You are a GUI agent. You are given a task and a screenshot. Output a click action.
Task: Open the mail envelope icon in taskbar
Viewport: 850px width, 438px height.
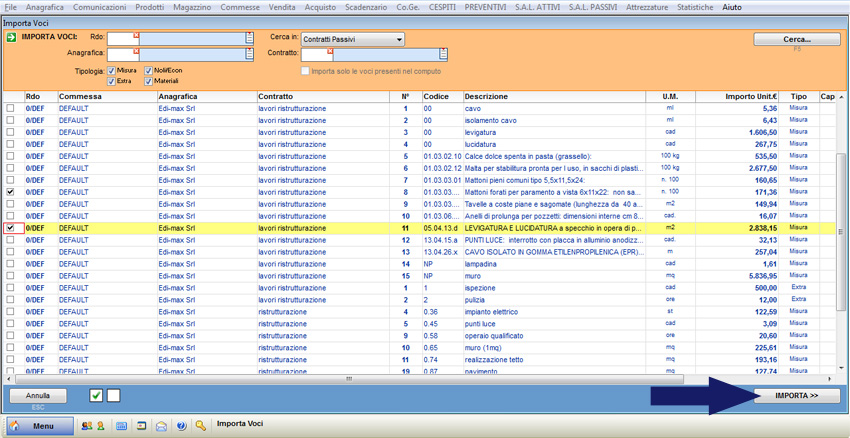(x=161, y=426)
